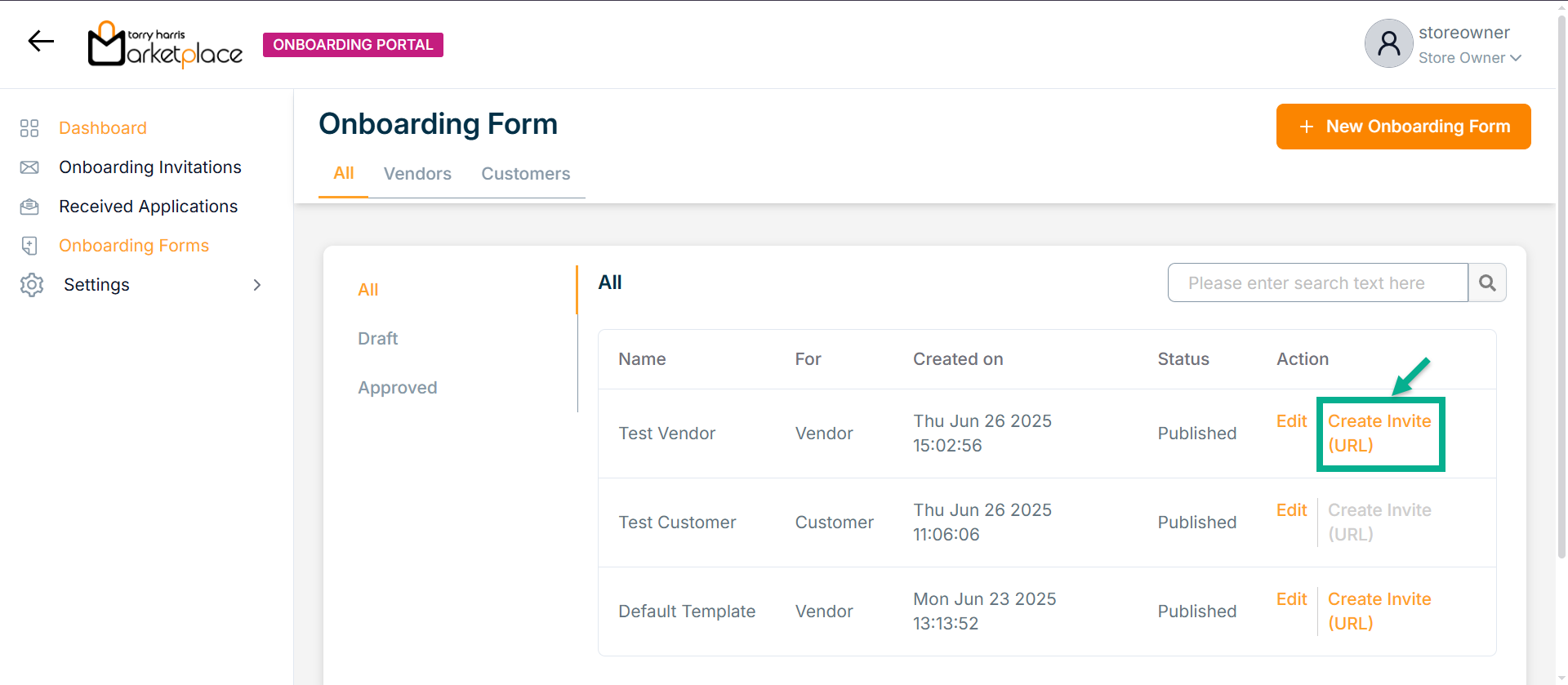1568x685 pixels.
Task: Switch to the Customers tab
Action: 525,174
